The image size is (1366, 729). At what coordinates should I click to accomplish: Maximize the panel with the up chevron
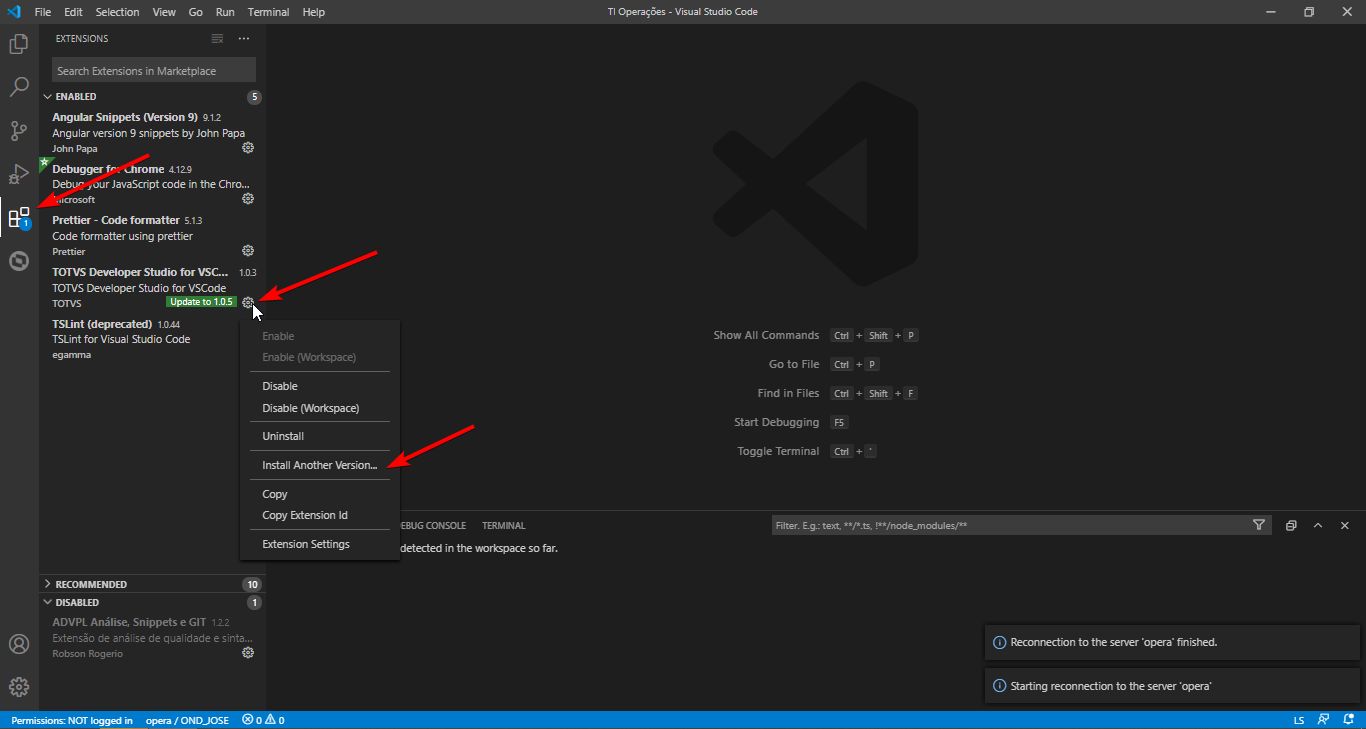[1318, 525]
